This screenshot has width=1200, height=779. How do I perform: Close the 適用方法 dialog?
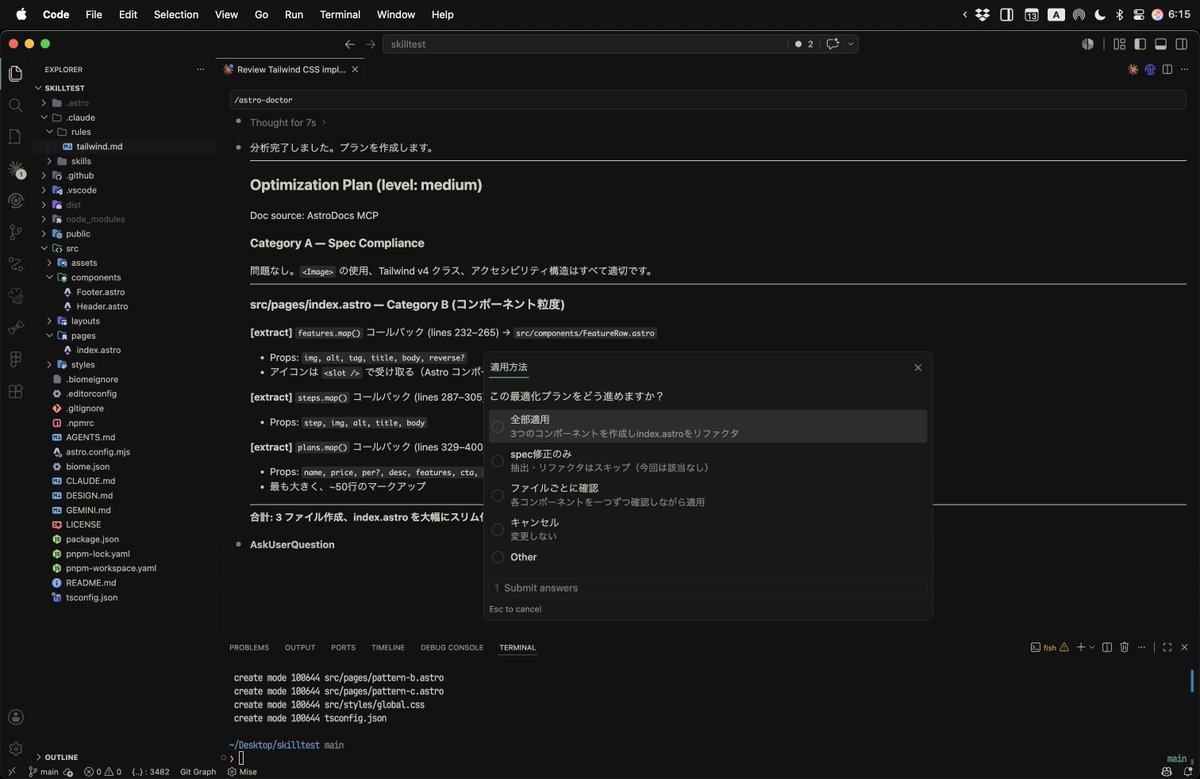[918, 368]
